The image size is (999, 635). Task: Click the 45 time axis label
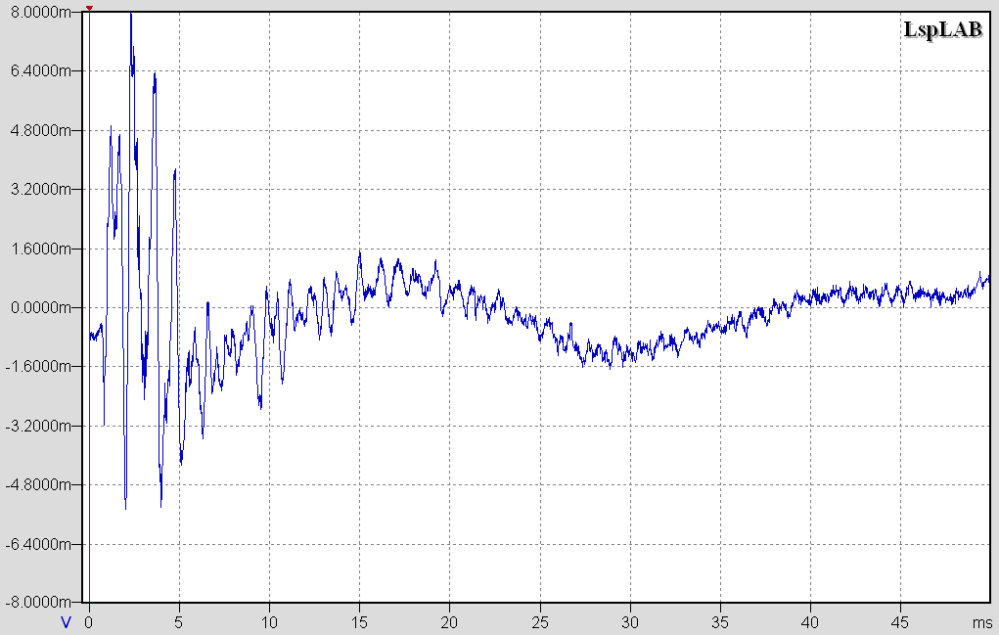[x=900, y=622]
